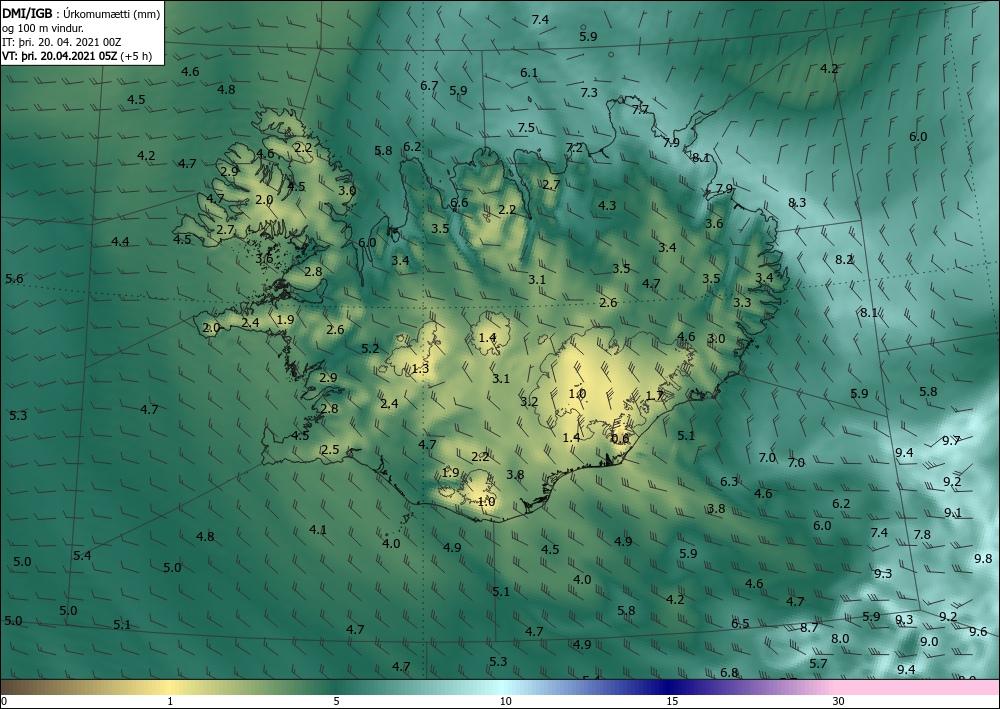1000x709 pixels.
Task: Click the color scale label '1'
Action: coord(170,701)
